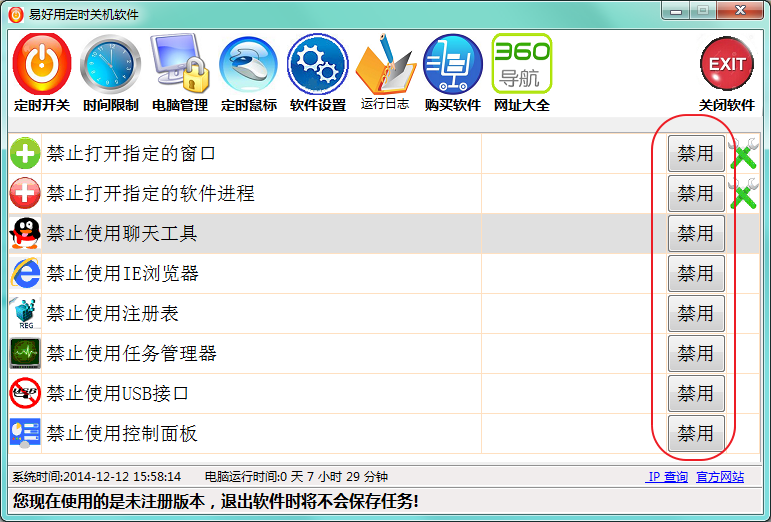Click the task manager monitor icon
The width and height of the screenshot is (771, 522).
coord(25,353)
